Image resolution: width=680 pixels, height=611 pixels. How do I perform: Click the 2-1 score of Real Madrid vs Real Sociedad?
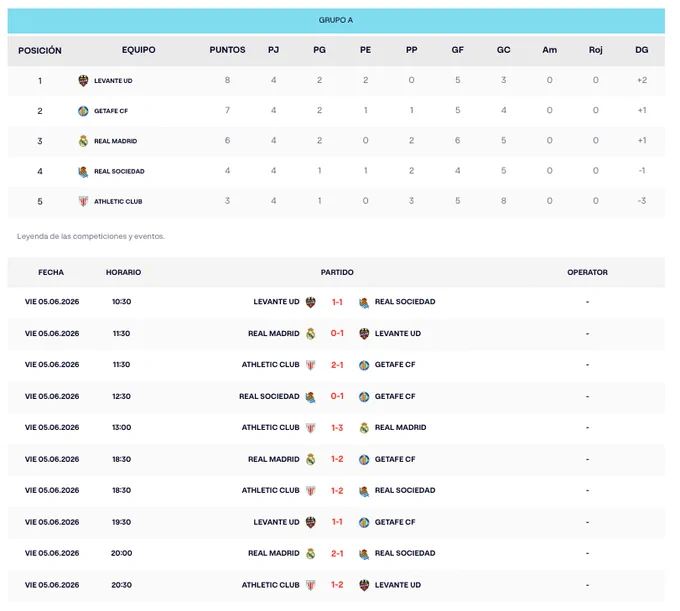[337, 554]
